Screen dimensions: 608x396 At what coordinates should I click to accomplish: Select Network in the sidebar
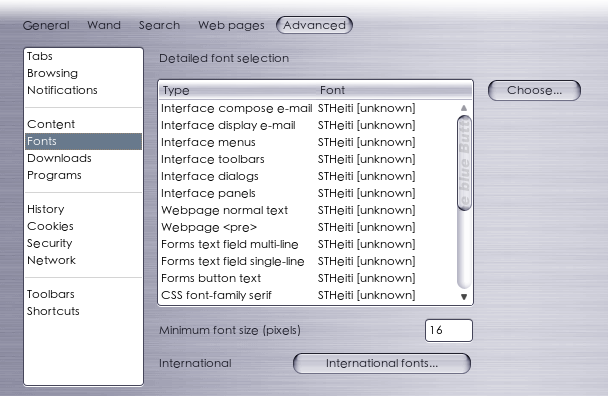pyautogui.click(x=83, y=260)
